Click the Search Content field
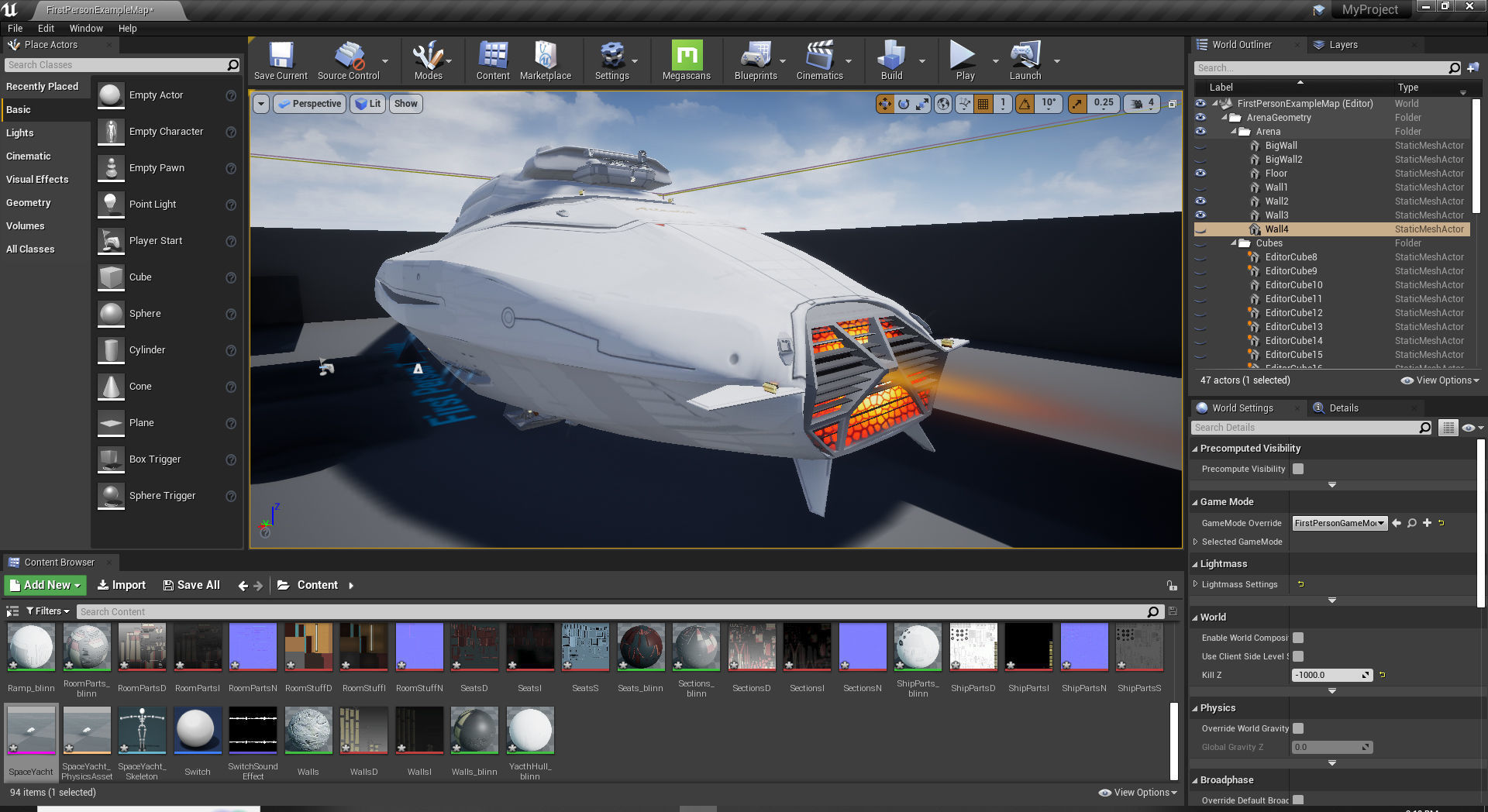This screenshot has height=812, width=1488. pyautogui.click(x=618, y=612)
